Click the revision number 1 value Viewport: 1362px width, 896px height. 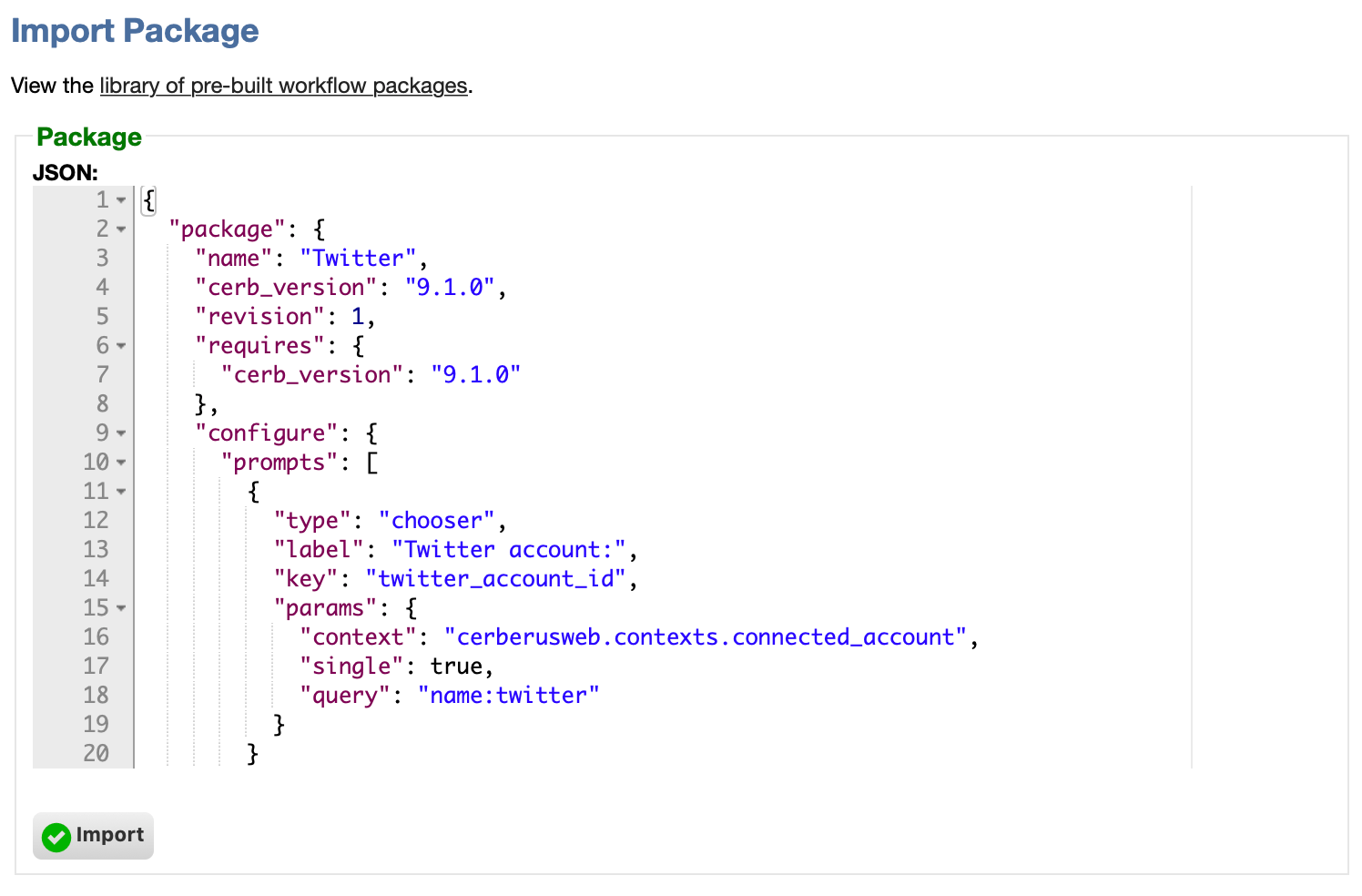(358, 317)
